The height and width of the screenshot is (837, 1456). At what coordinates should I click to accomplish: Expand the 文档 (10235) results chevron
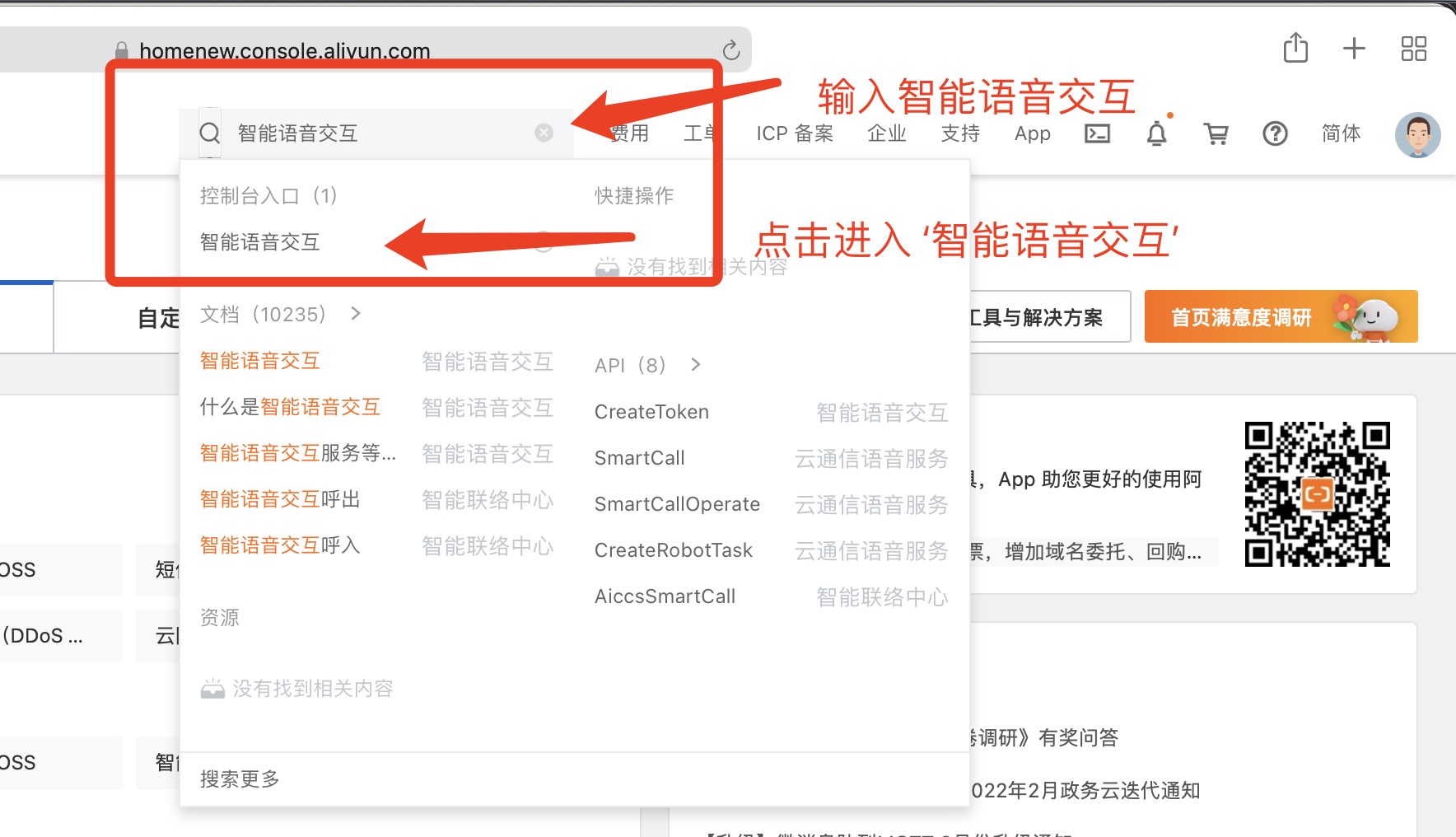pos(356,314)
